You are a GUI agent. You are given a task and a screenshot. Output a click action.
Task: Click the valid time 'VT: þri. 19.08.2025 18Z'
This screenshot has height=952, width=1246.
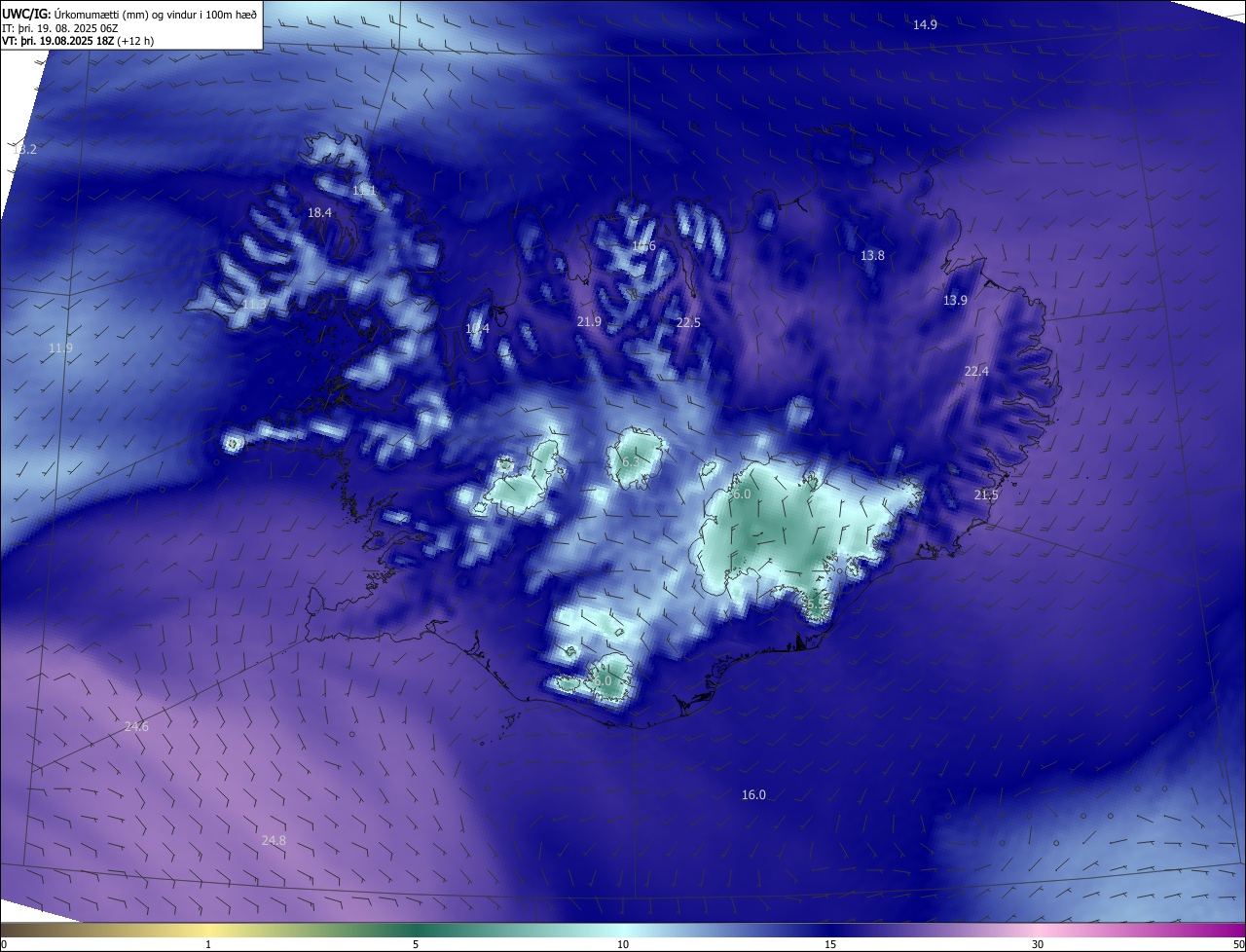click(56, 41)
